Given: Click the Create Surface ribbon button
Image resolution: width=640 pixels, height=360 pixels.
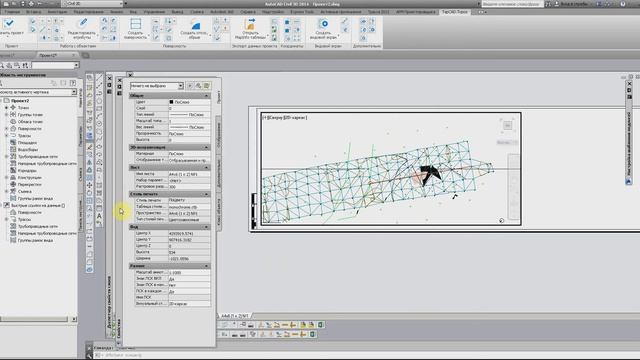Looking at the screenshot, I should tap(135, 29).
